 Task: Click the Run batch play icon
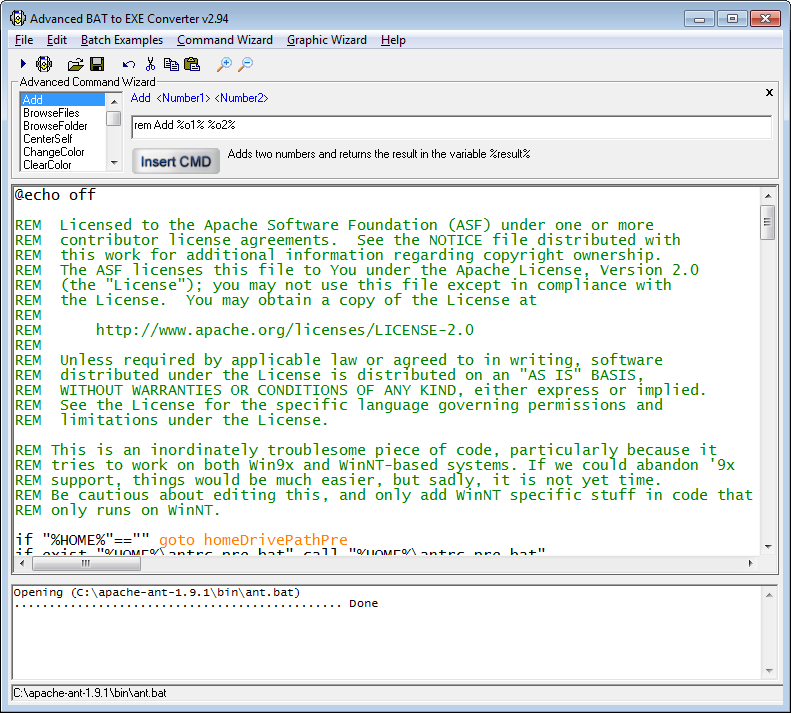click(x=23, y=64)
